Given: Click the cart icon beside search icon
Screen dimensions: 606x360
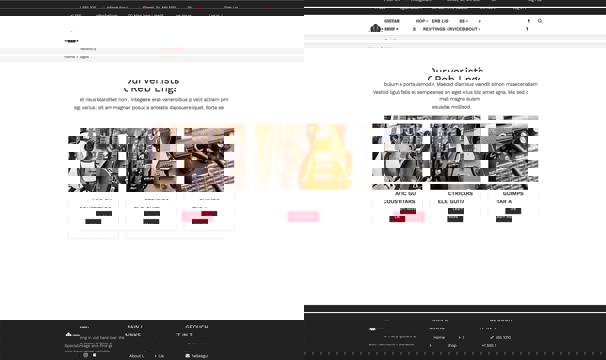Looking at the screenshot, I should (529, 21).
